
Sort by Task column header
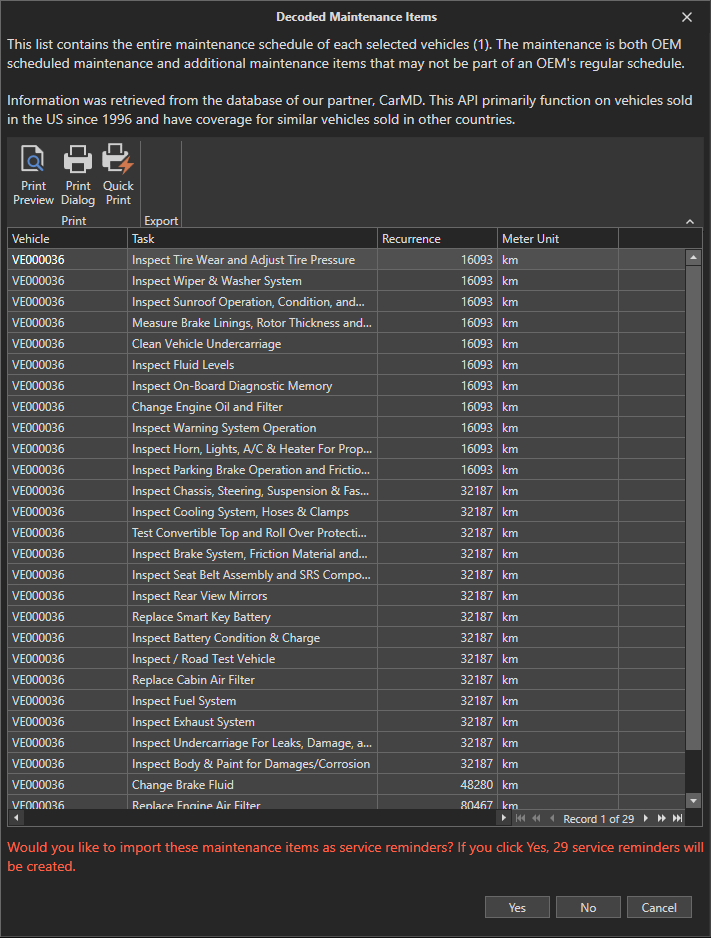click(252, 239)
